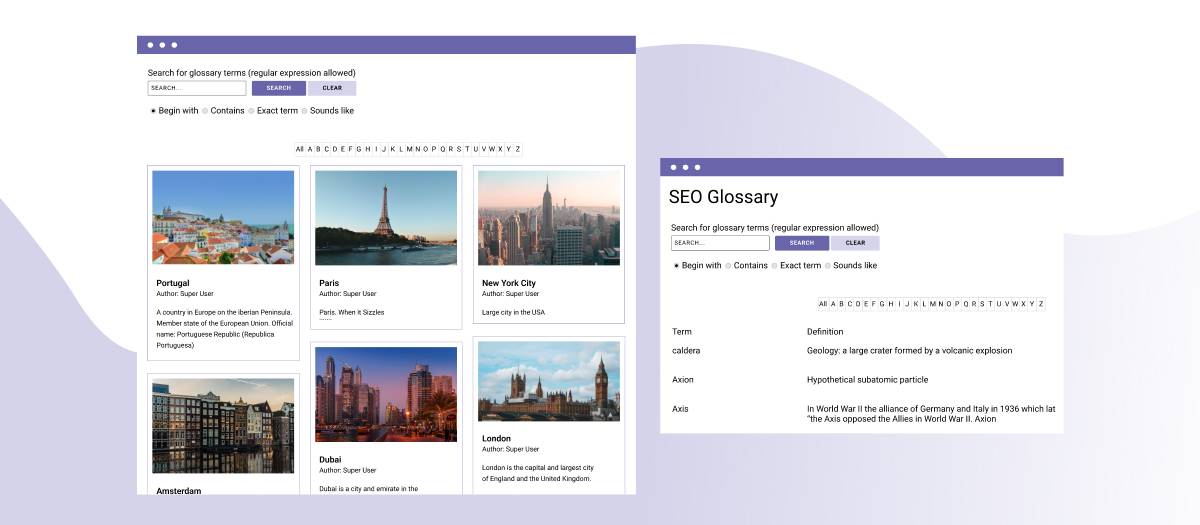Click the Dubai glossary term title
The image size is (1200, 525).
point(330,460)
